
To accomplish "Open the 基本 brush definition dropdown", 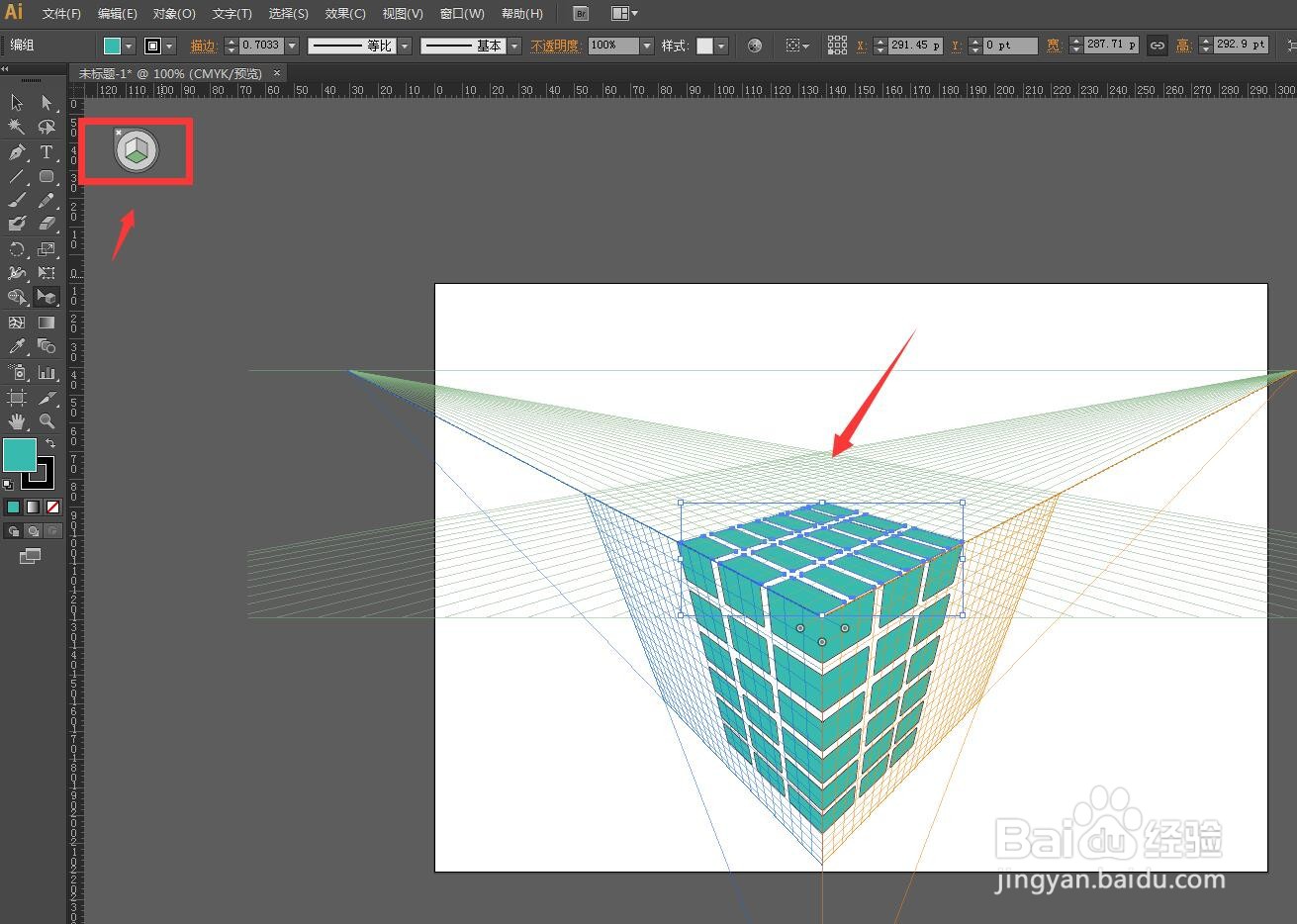I will 514,46.
